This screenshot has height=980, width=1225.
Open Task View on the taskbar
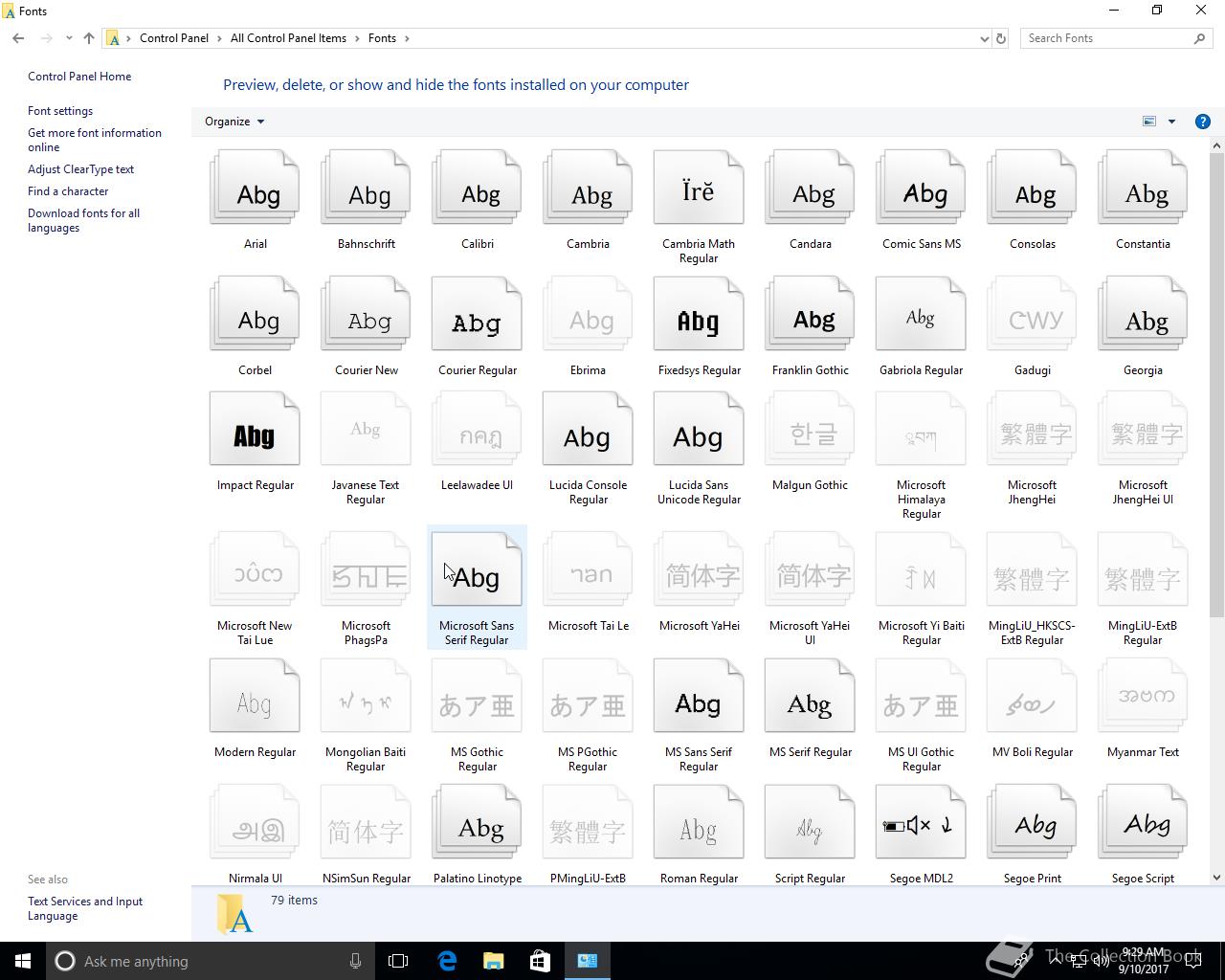398,961
